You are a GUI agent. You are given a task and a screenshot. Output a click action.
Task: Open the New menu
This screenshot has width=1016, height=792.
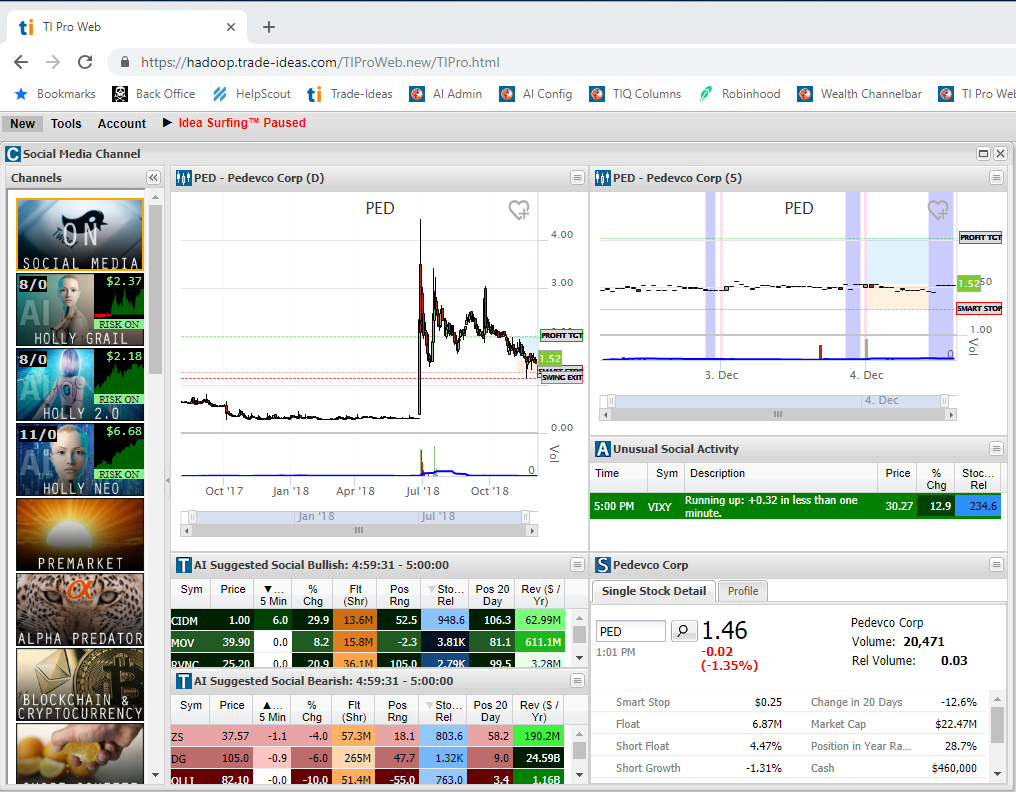22,123
